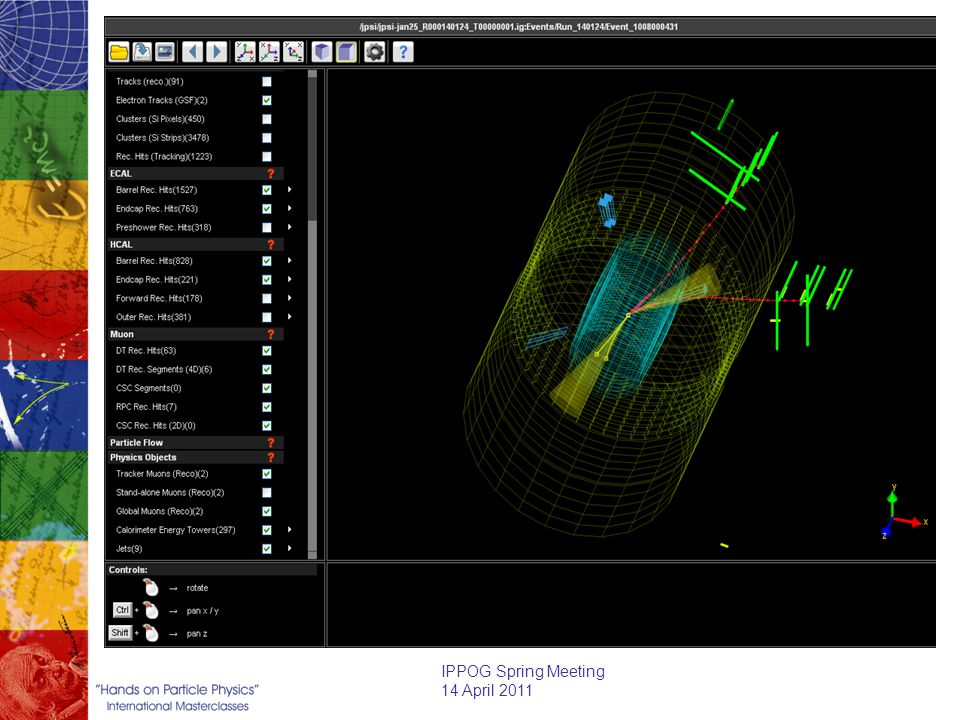
Task: Expand Jets(9) arrow
Action: click(290, 549)
